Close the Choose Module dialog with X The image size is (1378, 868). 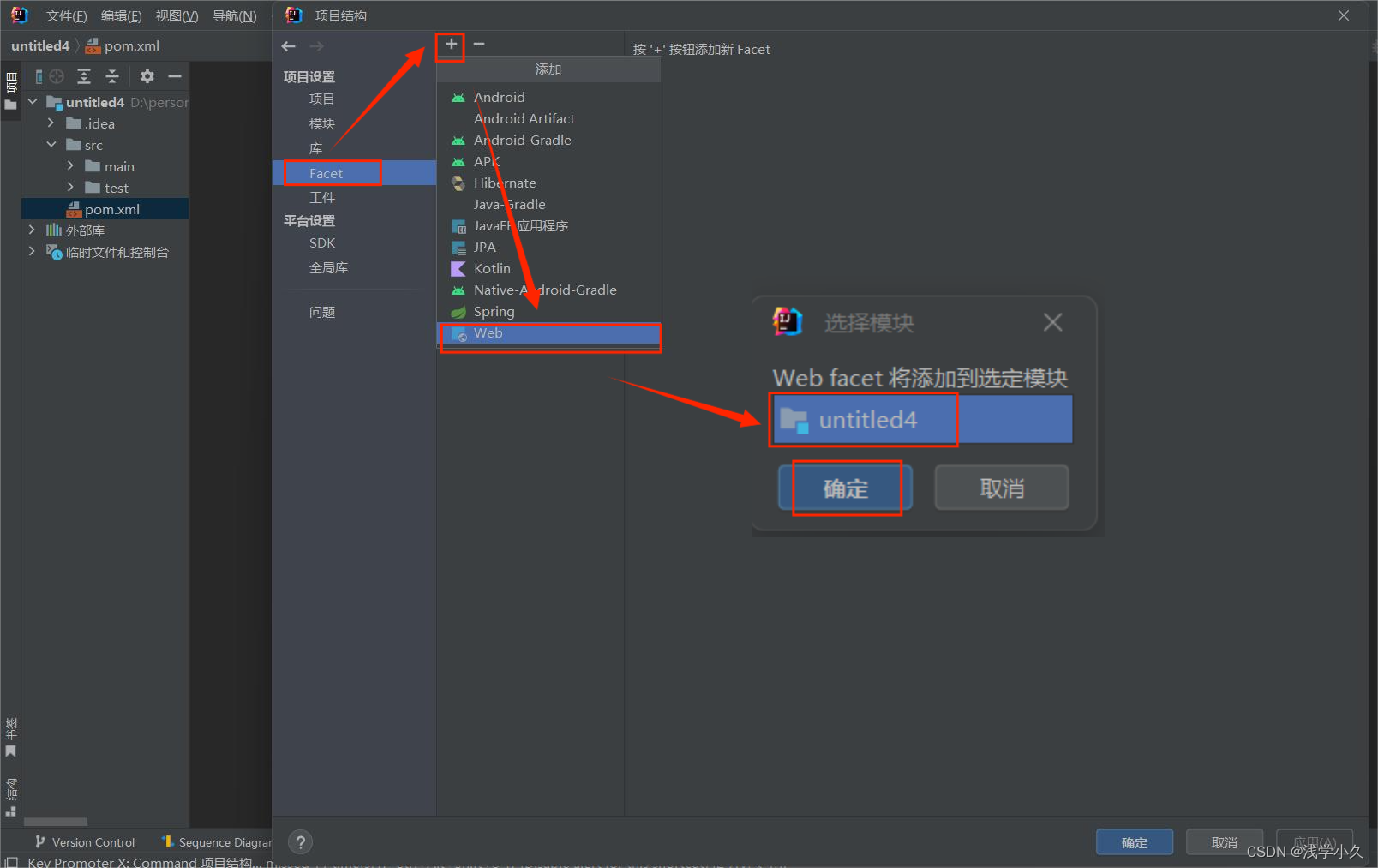[1052, 322]
